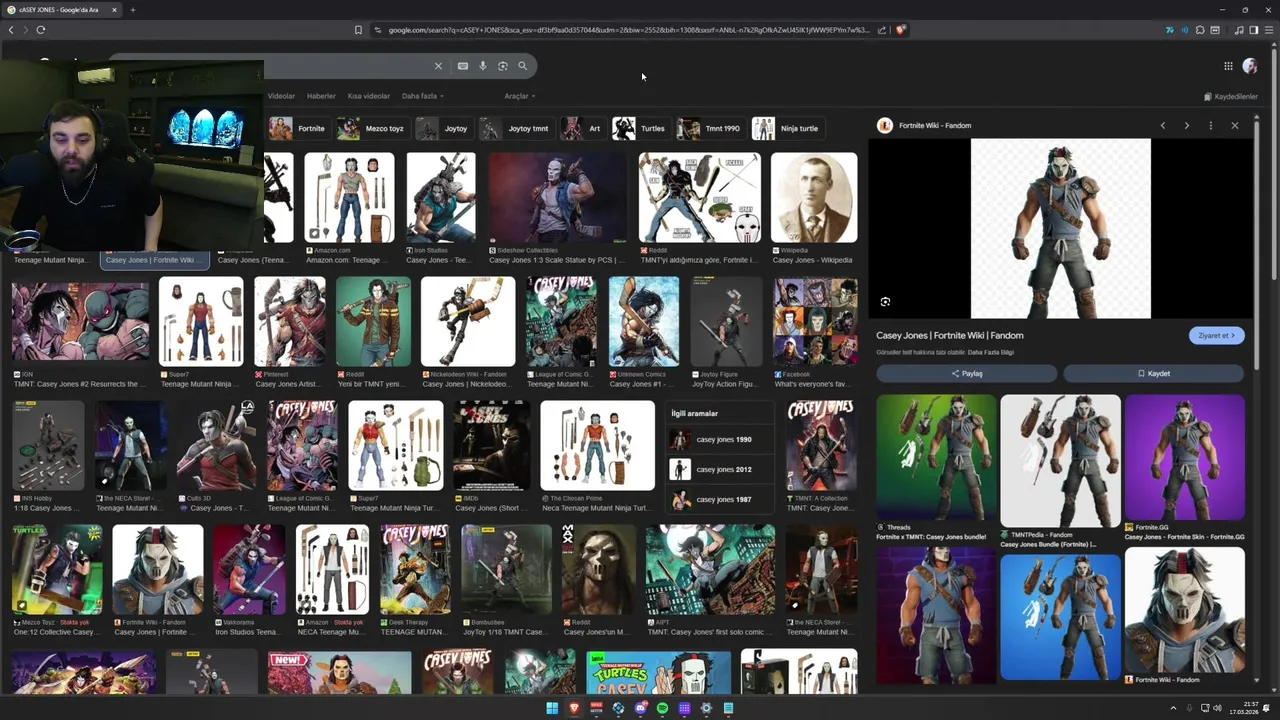Filter results by the Ninja turtle chip
The height and width of the screenshot is (720, 1280).
coord(787,129)
